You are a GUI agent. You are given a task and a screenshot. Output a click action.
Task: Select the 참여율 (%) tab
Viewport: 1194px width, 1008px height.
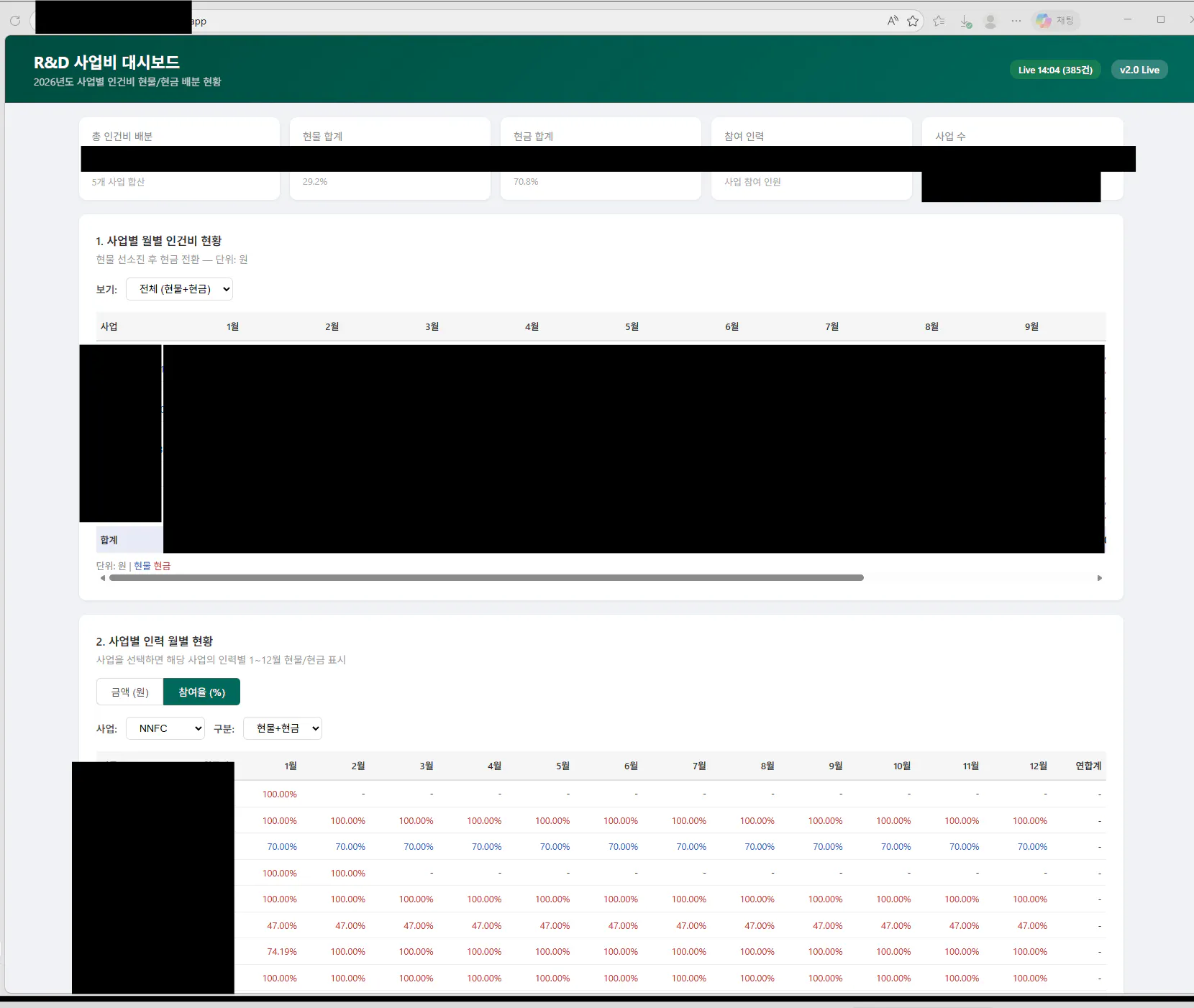pyautogui.click(x=201, y=692)
